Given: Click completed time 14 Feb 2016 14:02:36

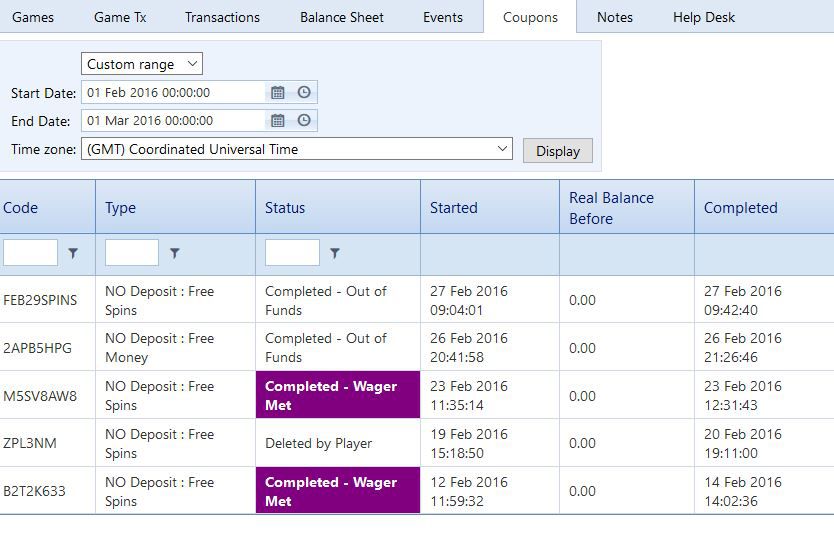Looking at the screenshot, I should [743, 491].
